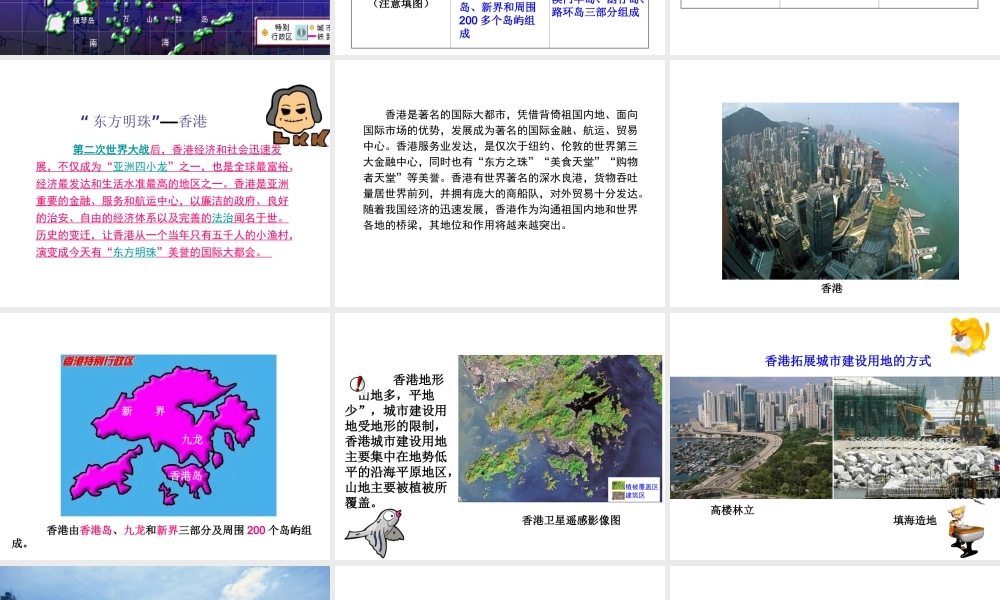Click the title 香港拓展城市建设用地的方式

pyautogui.click(x=848, y=361)
